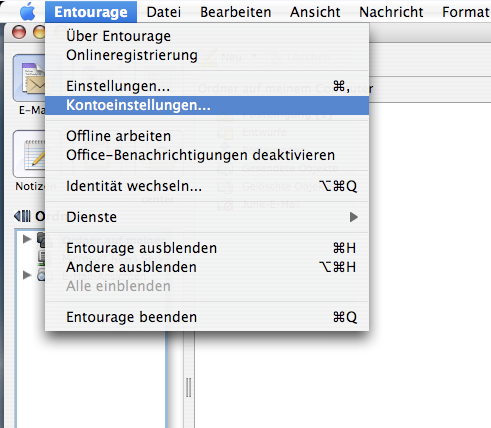This screenshot has width=491, height=428.
Task: Quit via Entourage beenden
Action: pos(207,317)
